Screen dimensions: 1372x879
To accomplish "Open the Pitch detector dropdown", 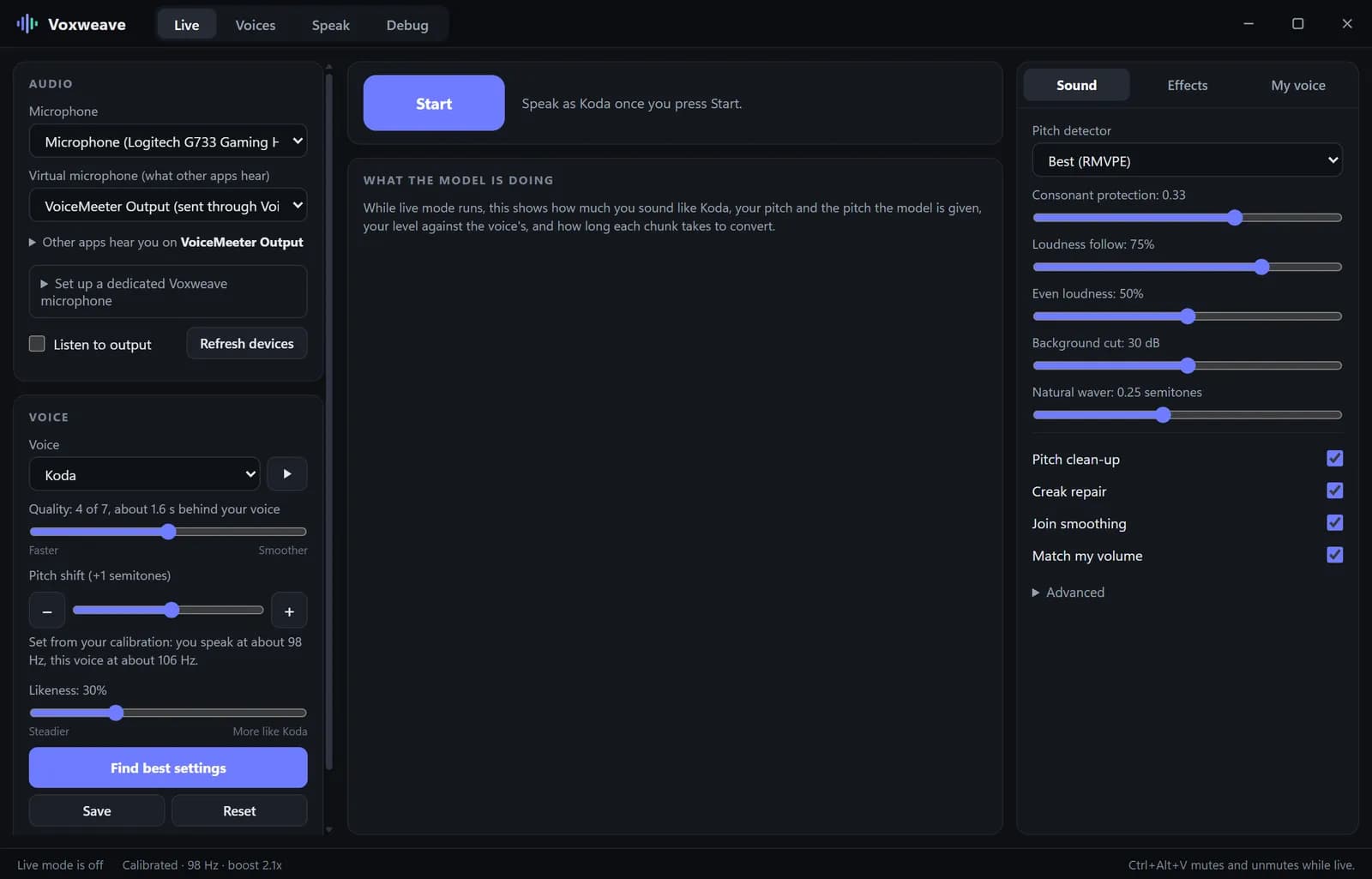I will click(1187, 160).
